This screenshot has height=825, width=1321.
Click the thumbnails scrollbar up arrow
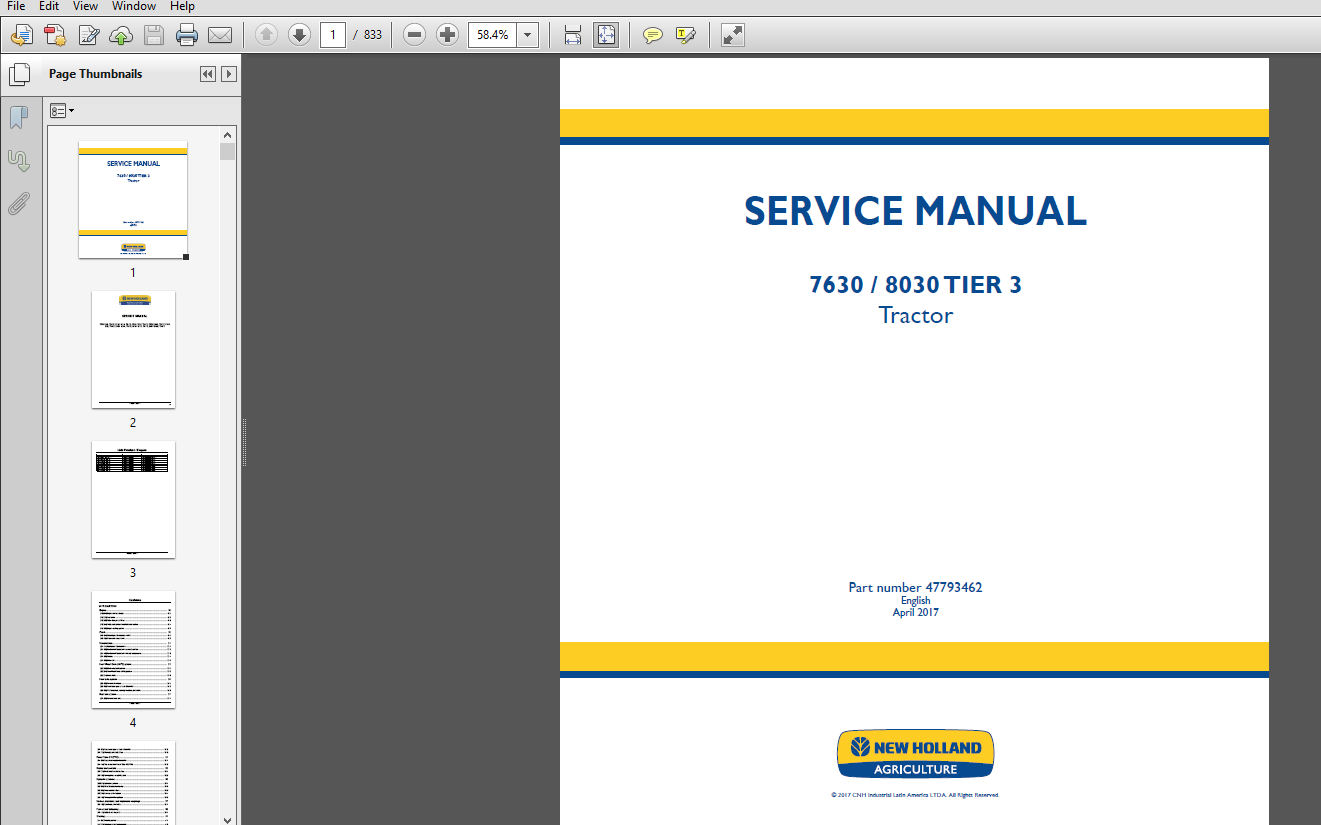coord(228,135)
